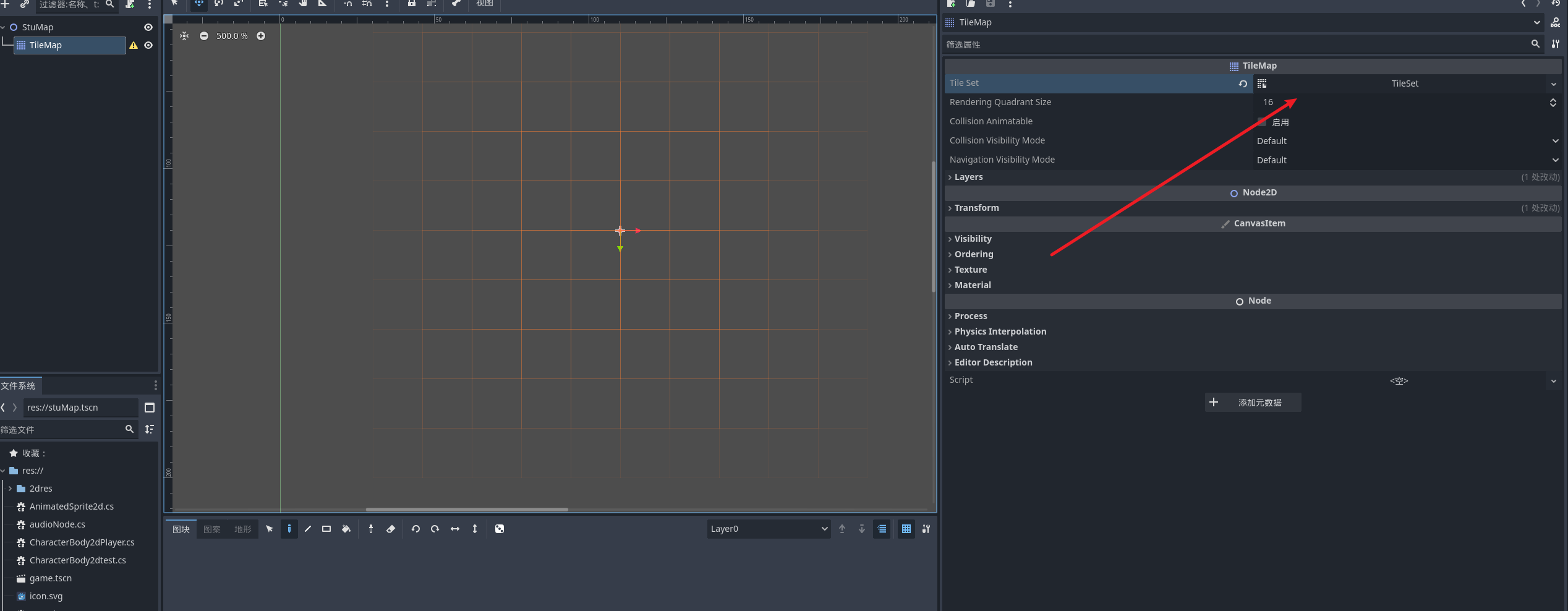Open Navigation Visibility Mode dropdown
The height and width of the screenshot is (611, 1568).
pos(1407,160)
